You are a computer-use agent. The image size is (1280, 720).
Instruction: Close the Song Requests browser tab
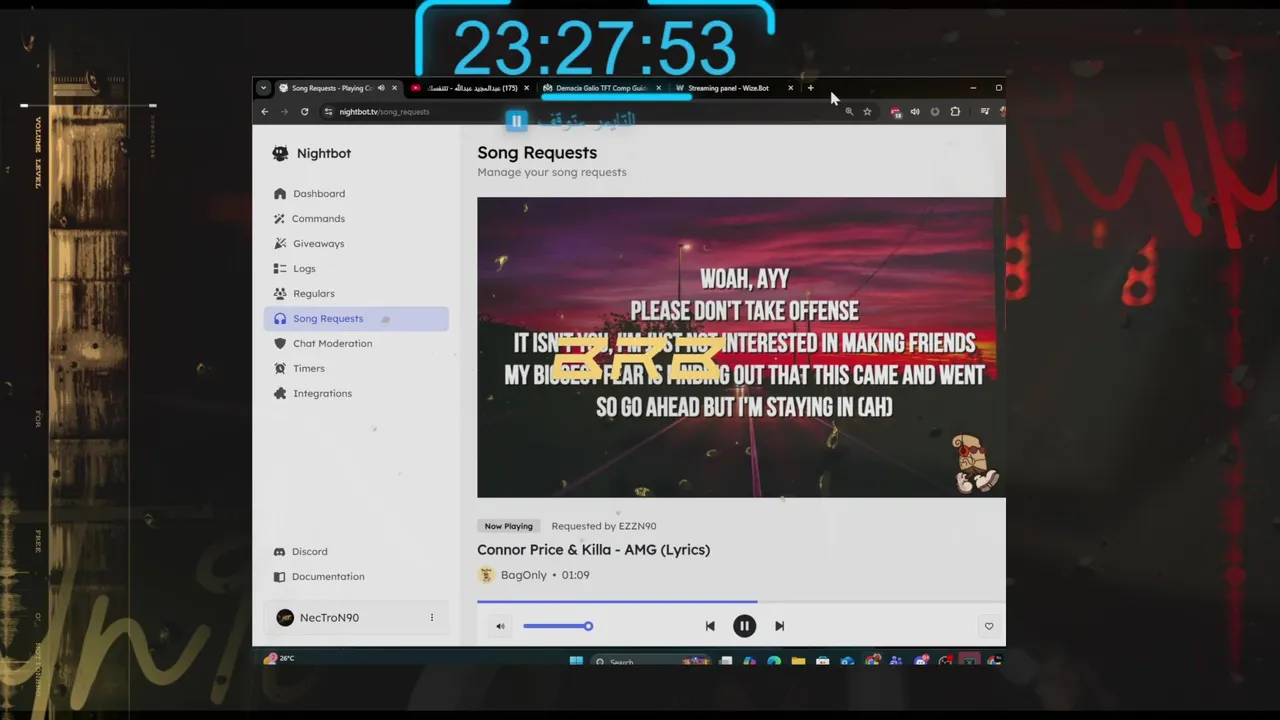point(394,88)
